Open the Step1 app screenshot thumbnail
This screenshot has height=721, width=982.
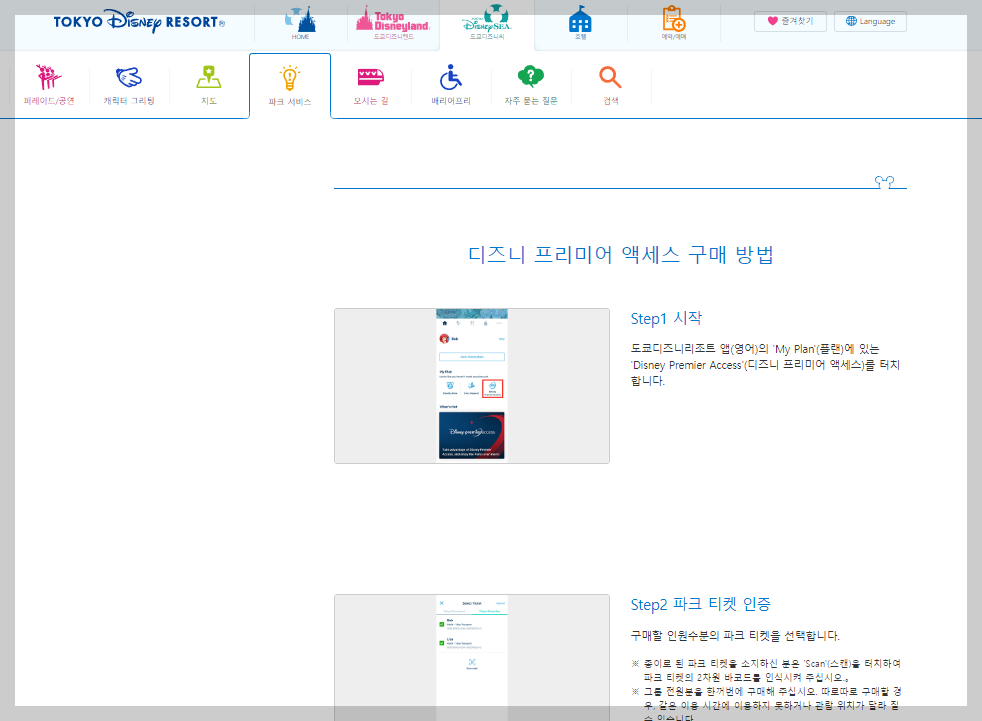[472, 386]
